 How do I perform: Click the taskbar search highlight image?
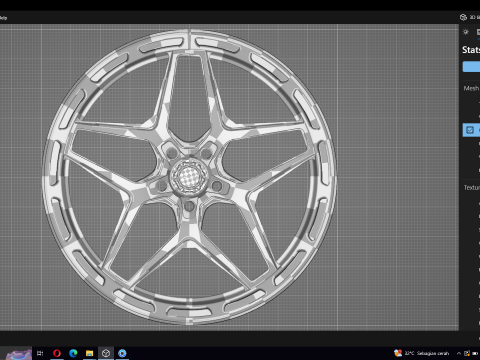click(18, 354)
